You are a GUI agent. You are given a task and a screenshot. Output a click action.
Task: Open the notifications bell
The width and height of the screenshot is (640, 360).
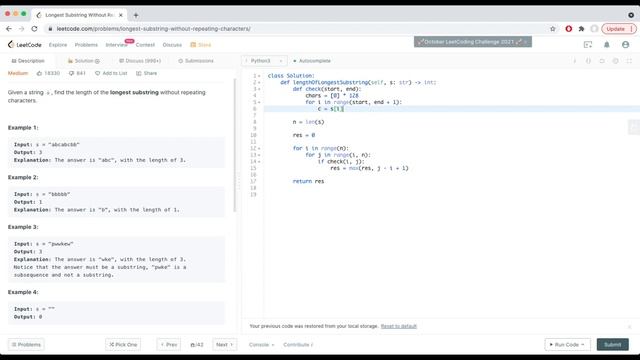pyautogui.click(x=607, y=44)
